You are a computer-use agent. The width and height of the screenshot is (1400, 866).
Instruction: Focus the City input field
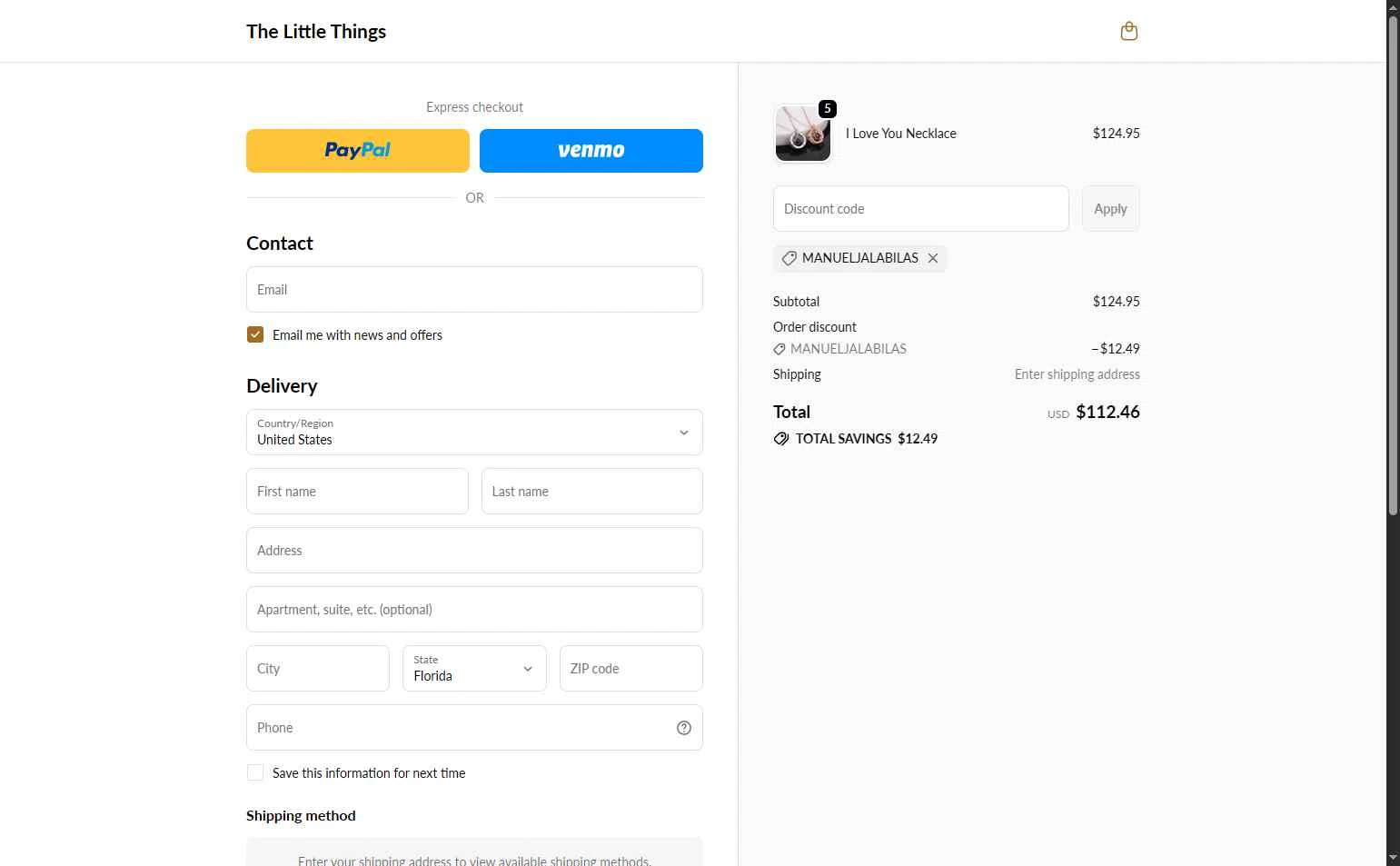point(318,669)
